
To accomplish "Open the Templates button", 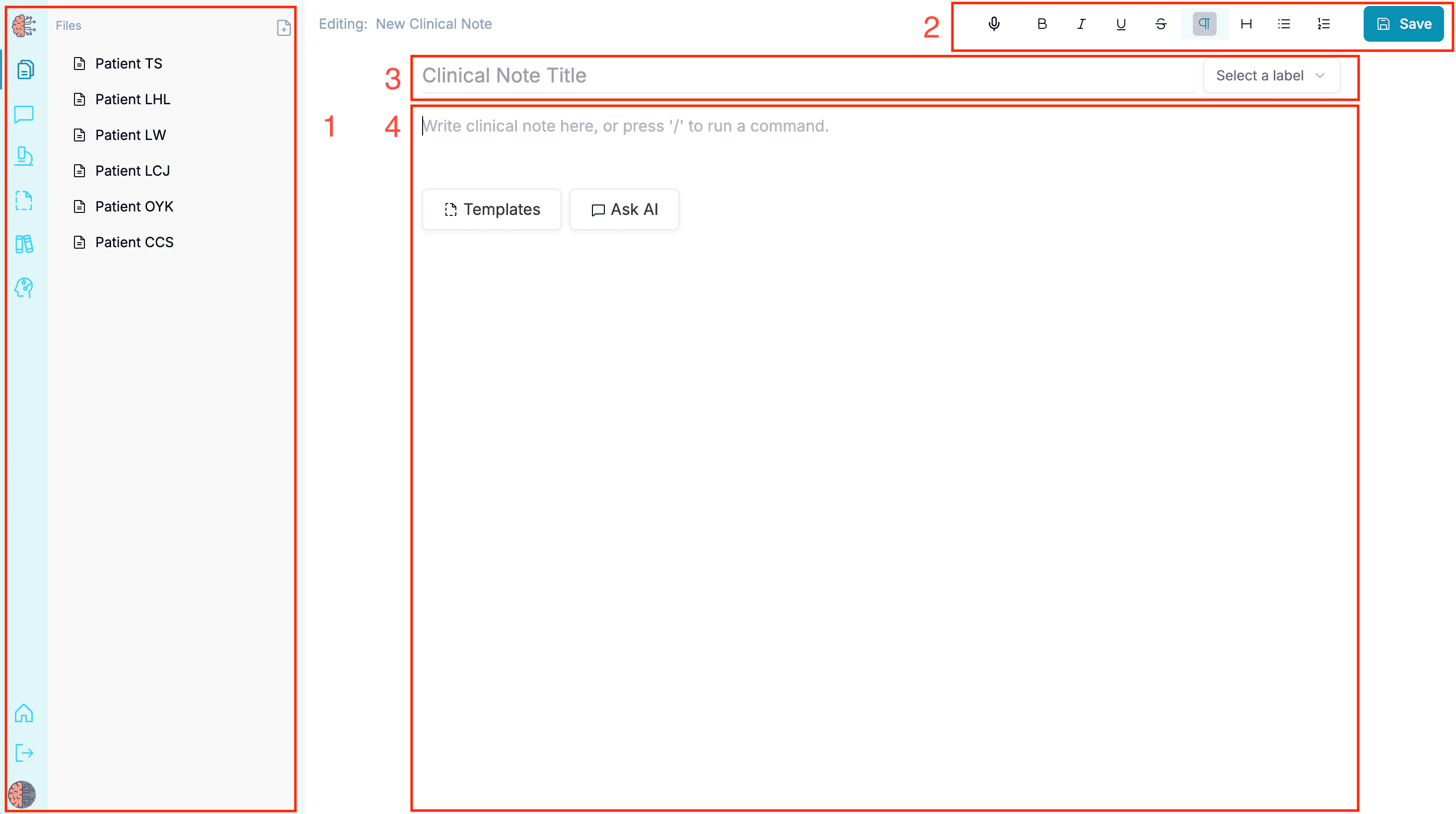I will (491, 209).
